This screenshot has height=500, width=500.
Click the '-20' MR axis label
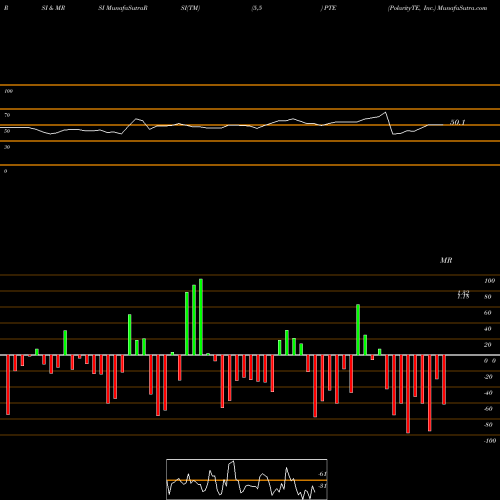[488, 377]
